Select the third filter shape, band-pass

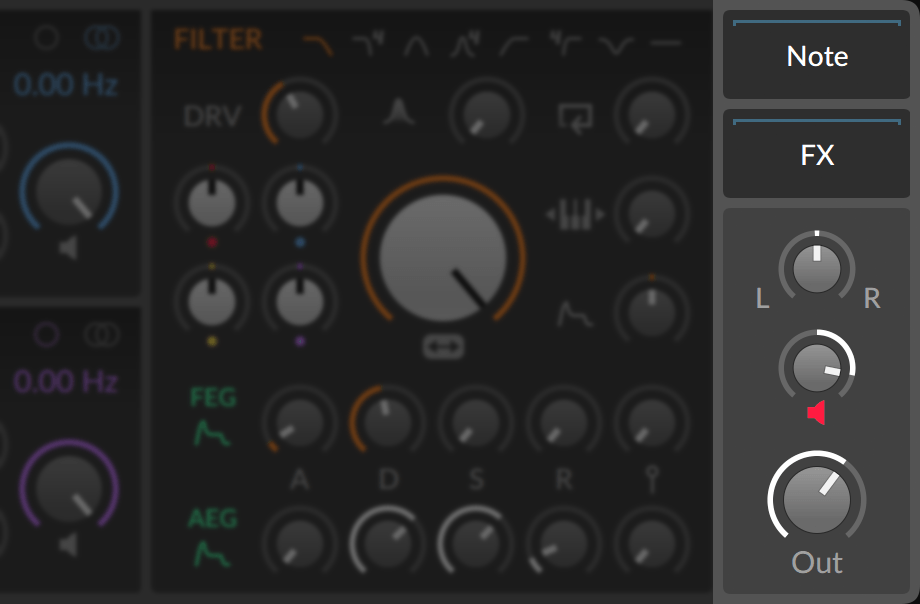tap(417, 45)
